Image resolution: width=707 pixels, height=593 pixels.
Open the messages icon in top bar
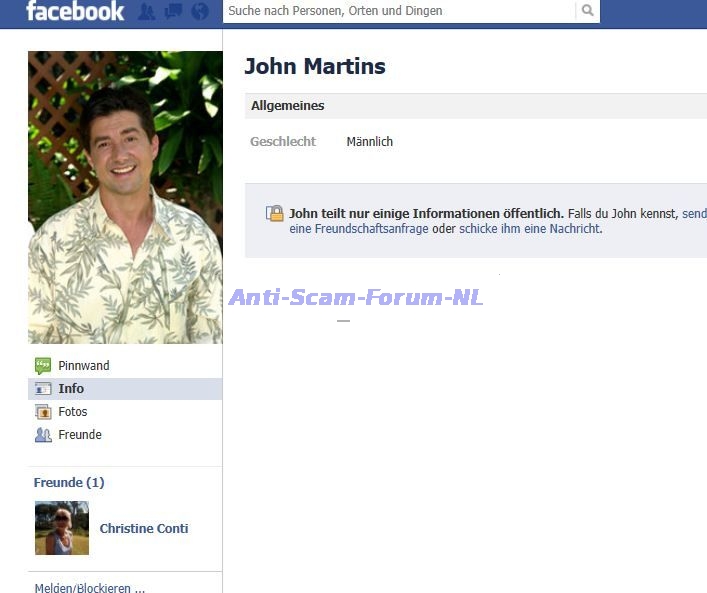[173, 12]
